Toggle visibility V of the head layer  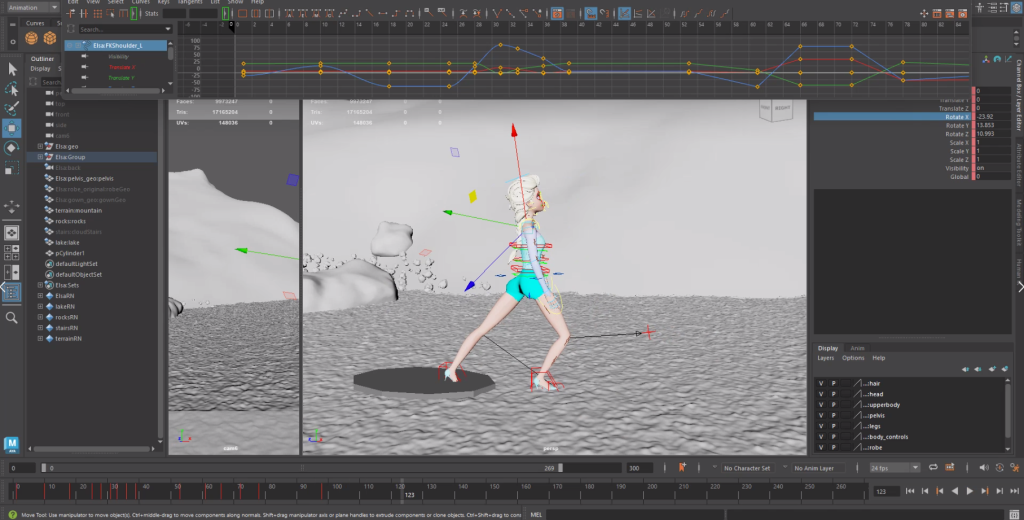(x=821, y=394)
